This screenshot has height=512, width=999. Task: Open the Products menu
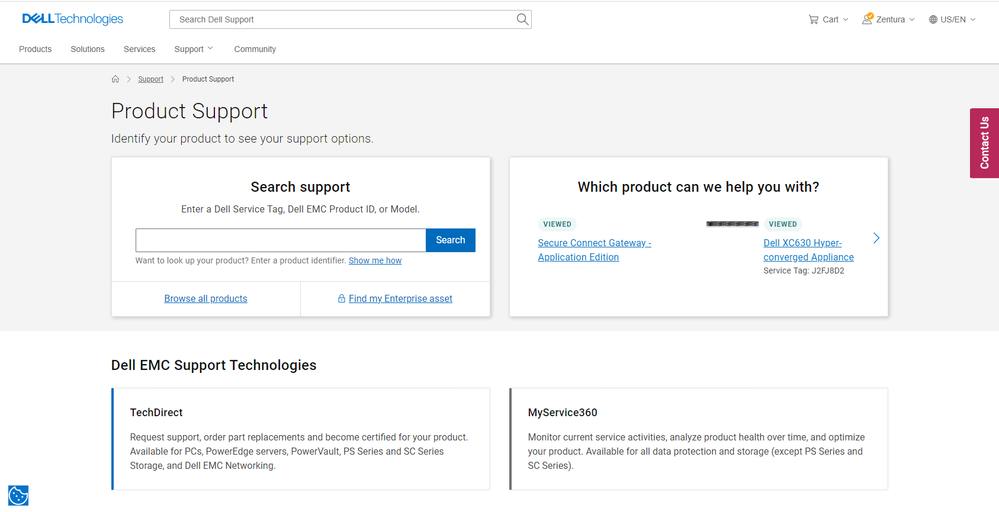click(35, 49)
